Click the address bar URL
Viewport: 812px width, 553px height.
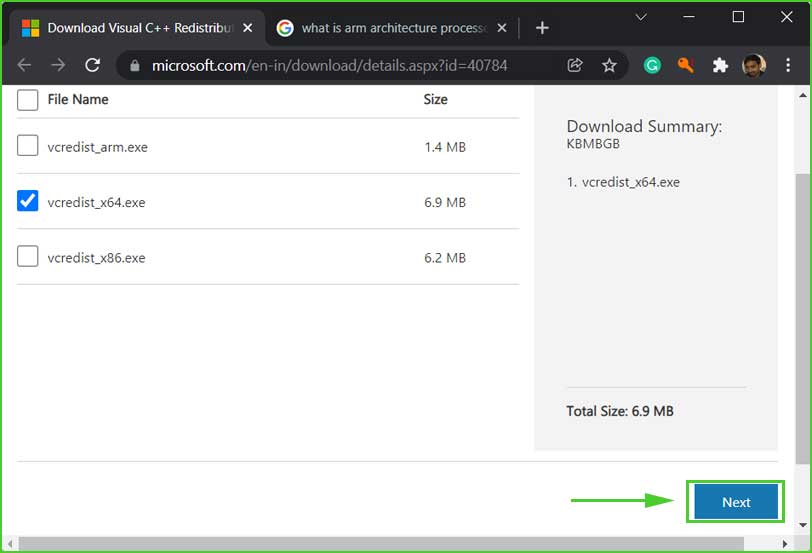click(x=329, y=66)
